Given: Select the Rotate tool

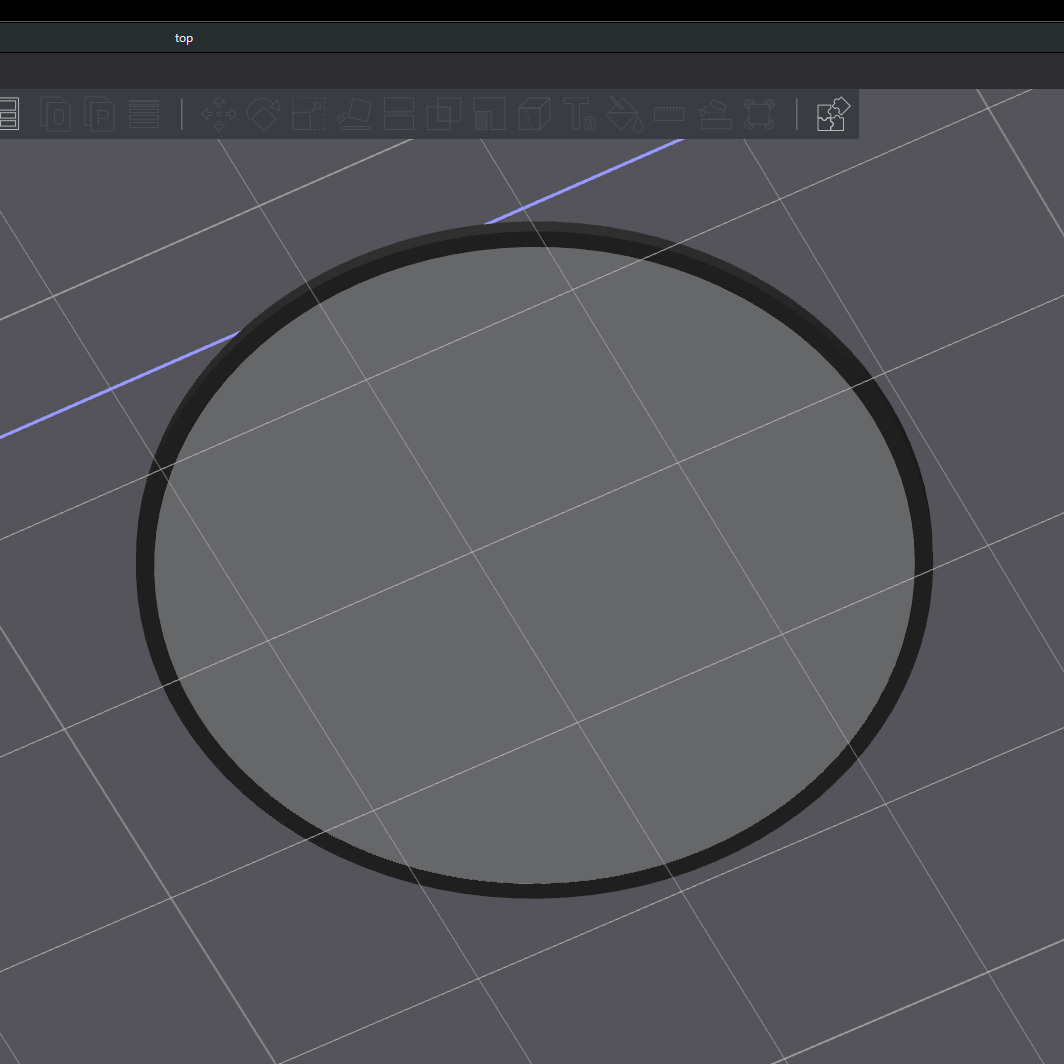Looking at the screenshot, I should tap(264, 114).
